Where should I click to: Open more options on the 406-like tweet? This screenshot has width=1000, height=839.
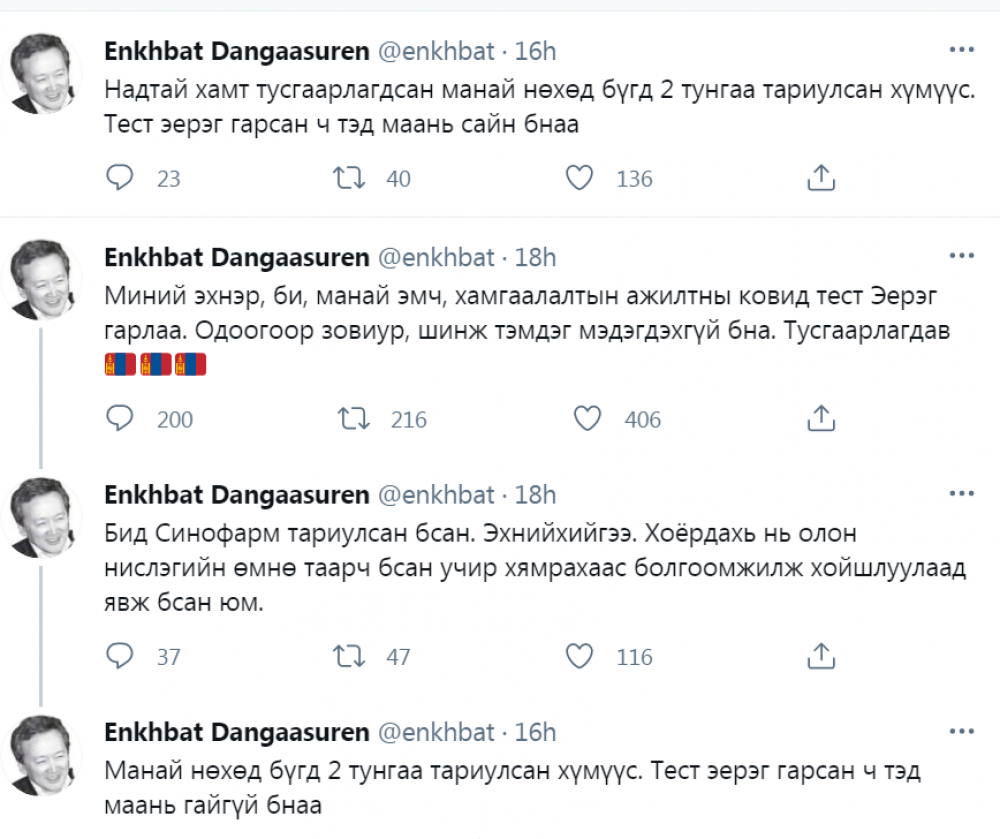tap(961, 257)
